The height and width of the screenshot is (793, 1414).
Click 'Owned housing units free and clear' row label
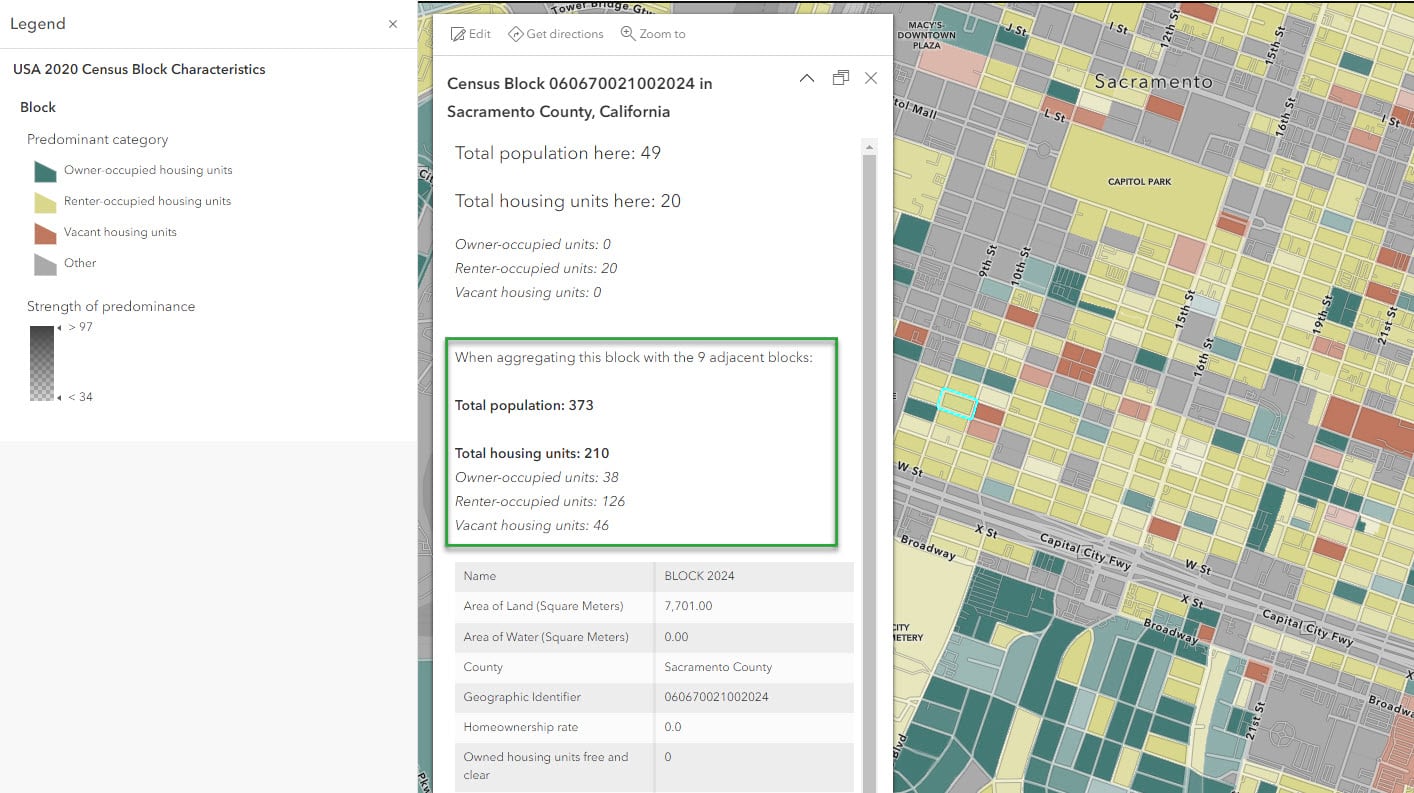[x=546, y=766]
